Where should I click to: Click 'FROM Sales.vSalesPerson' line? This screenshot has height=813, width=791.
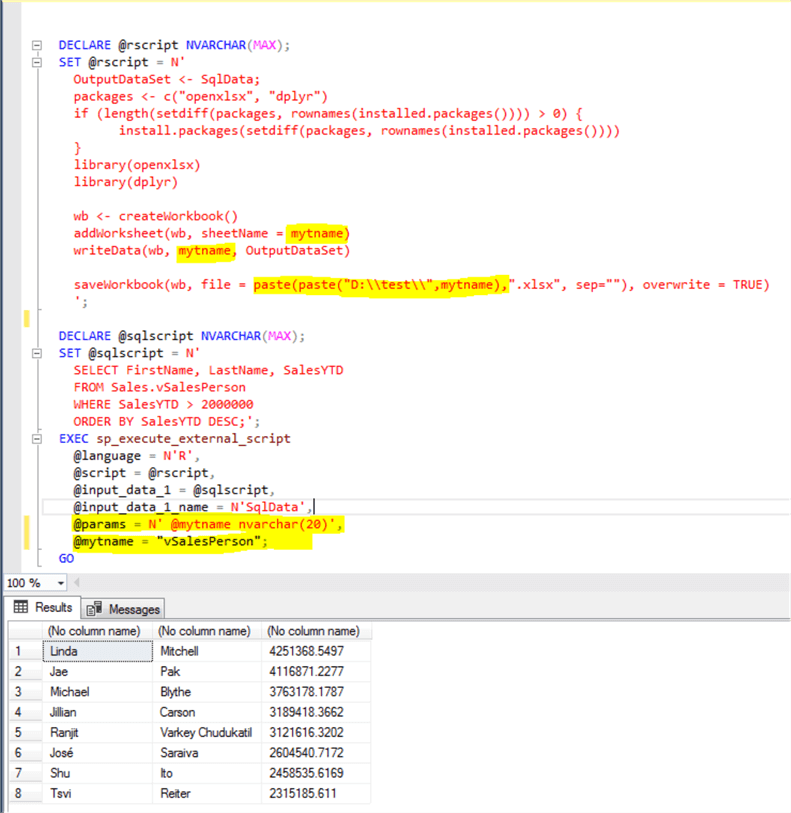click(x=160, y=387)
